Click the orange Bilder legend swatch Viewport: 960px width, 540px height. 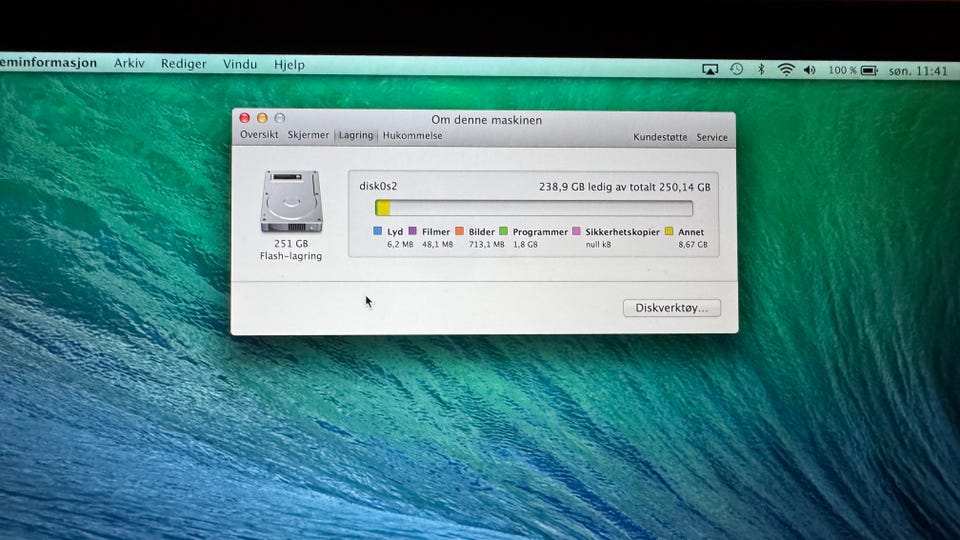(x=459, y=231)
